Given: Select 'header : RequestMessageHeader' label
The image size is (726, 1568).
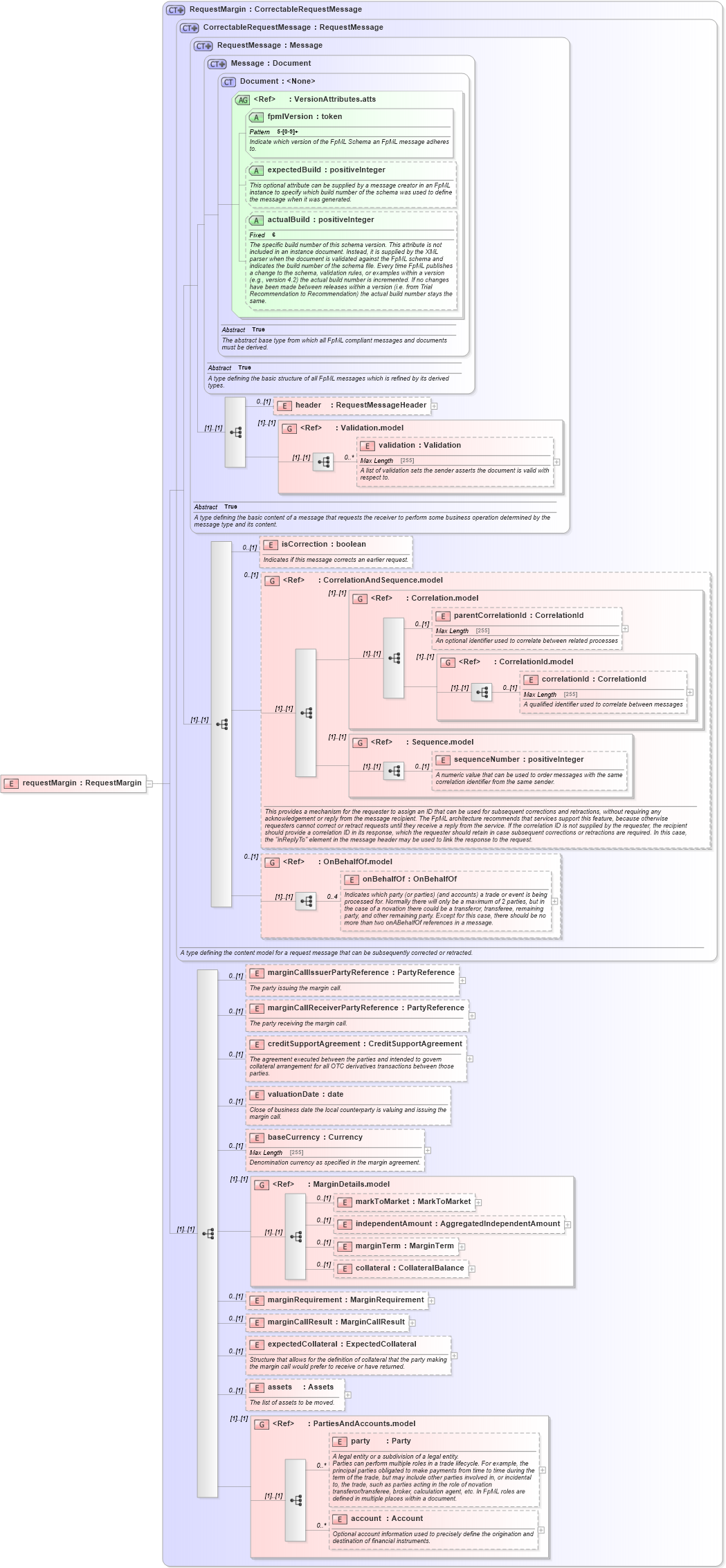Looking at the screenshot, I should click(x=361, y=405).
